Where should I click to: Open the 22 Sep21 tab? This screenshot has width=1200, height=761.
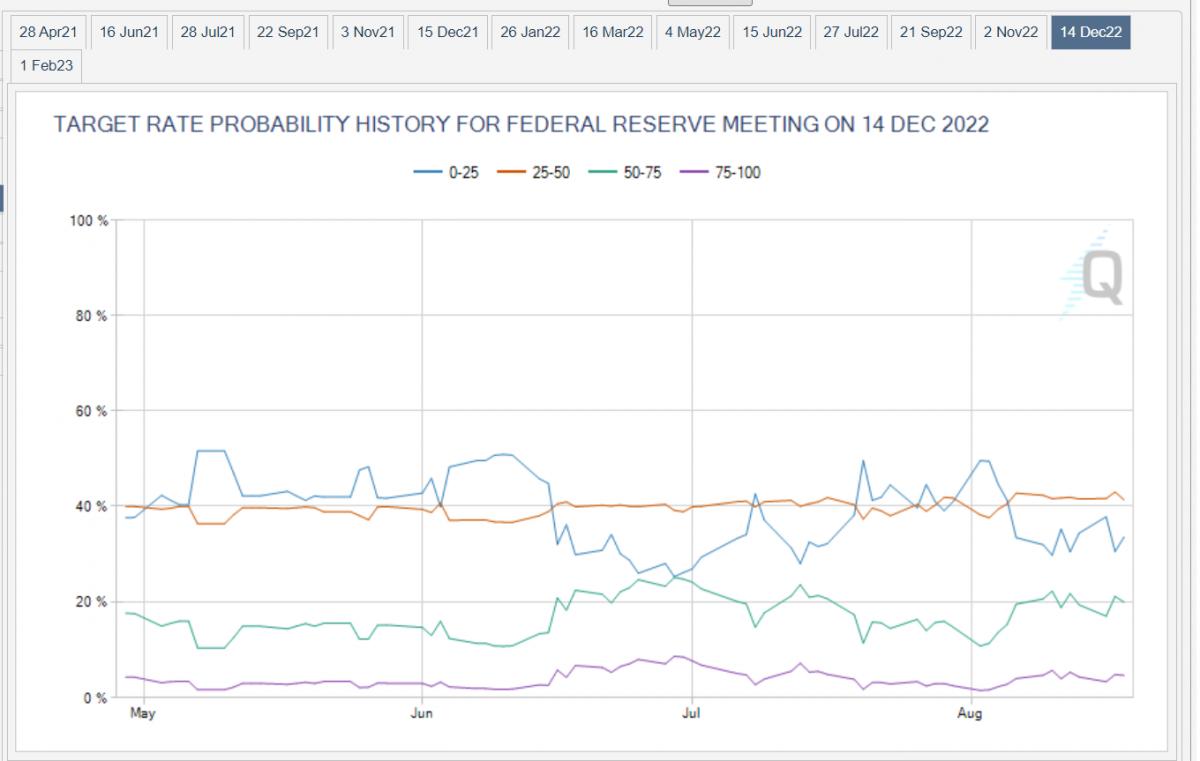pos(287,32)
